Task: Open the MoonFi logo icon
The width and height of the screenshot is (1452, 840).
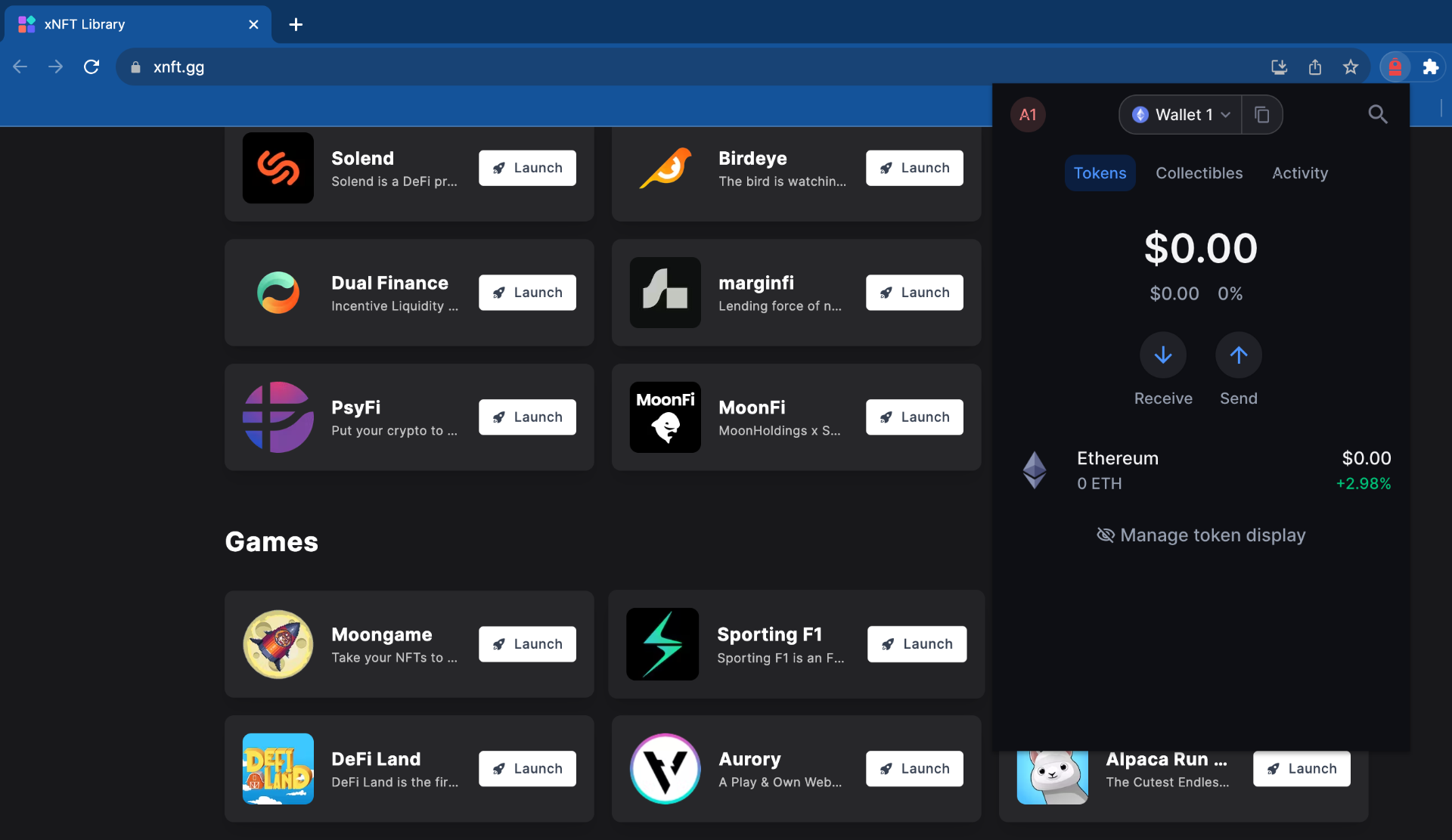Action: [665, 417]
